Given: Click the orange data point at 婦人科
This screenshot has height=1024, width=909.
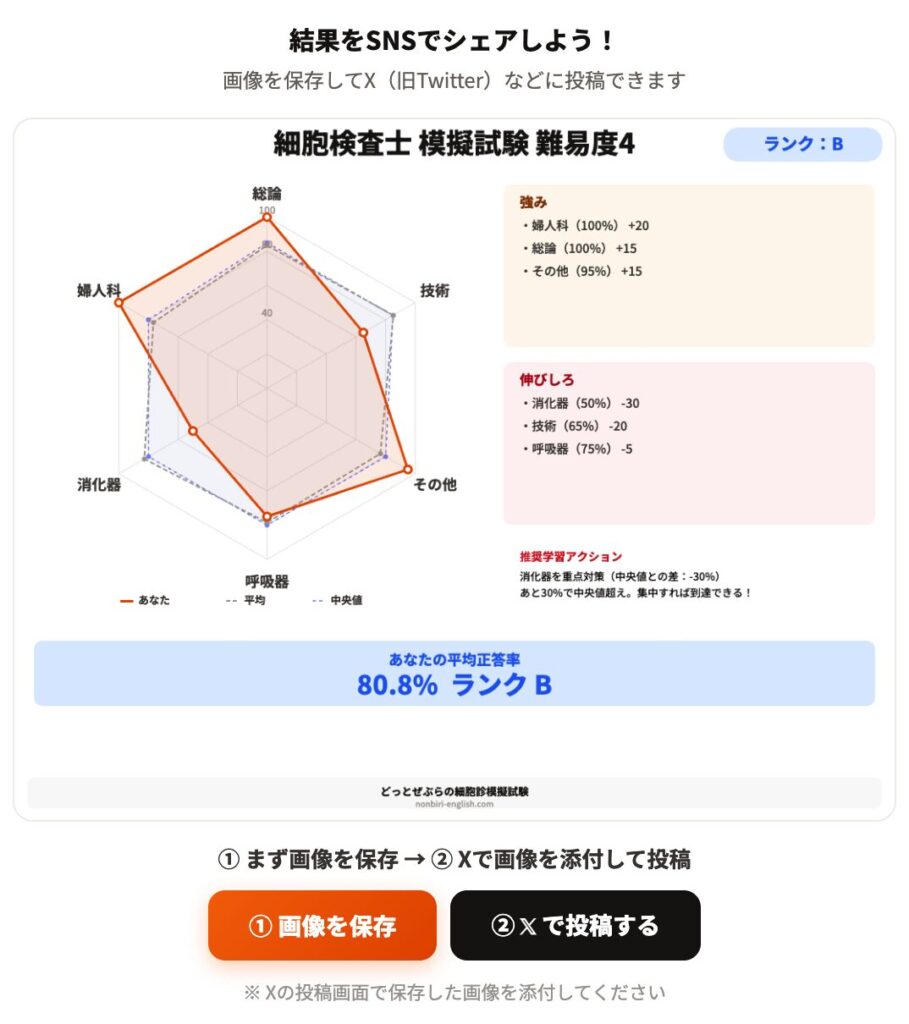Looking at the screenshot, I should (119, 302).
